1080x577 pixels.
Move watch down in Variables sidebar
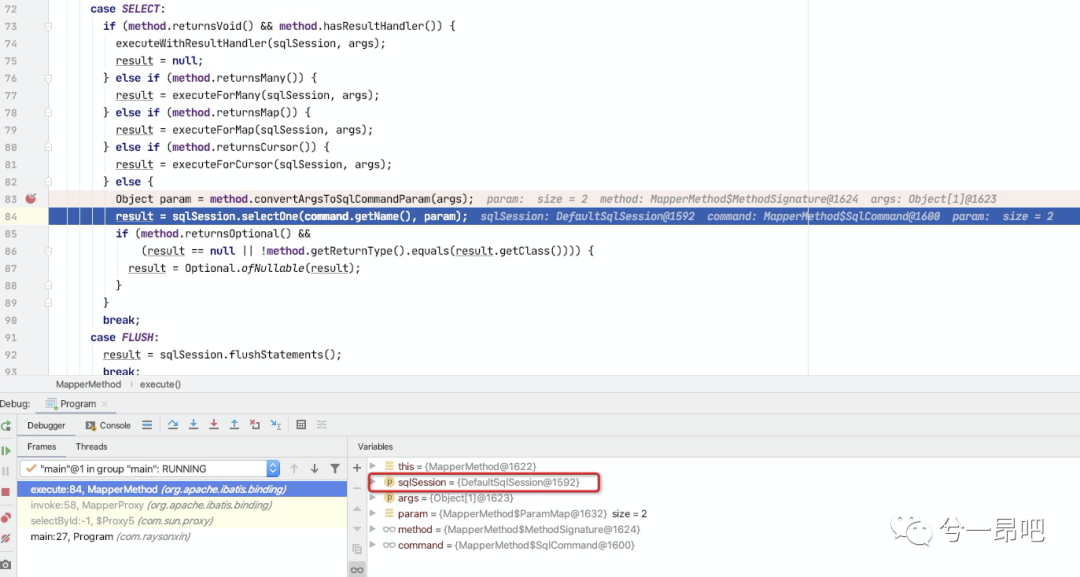click(x=357, y=529)
